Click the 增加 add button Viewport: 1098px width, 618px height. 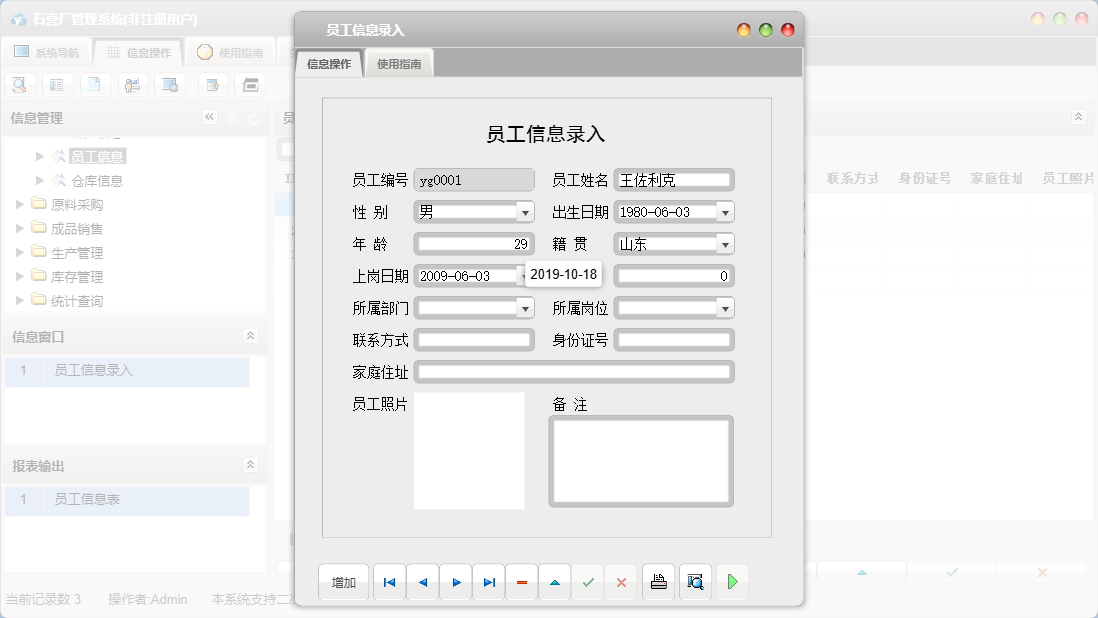(x=343, y=581)
